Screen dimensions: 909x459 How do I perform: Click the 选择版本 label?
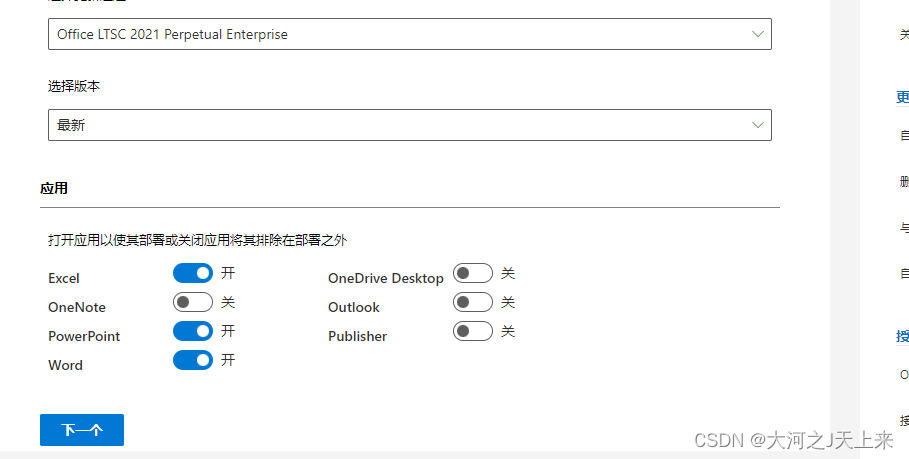click(x=74, y=86)
